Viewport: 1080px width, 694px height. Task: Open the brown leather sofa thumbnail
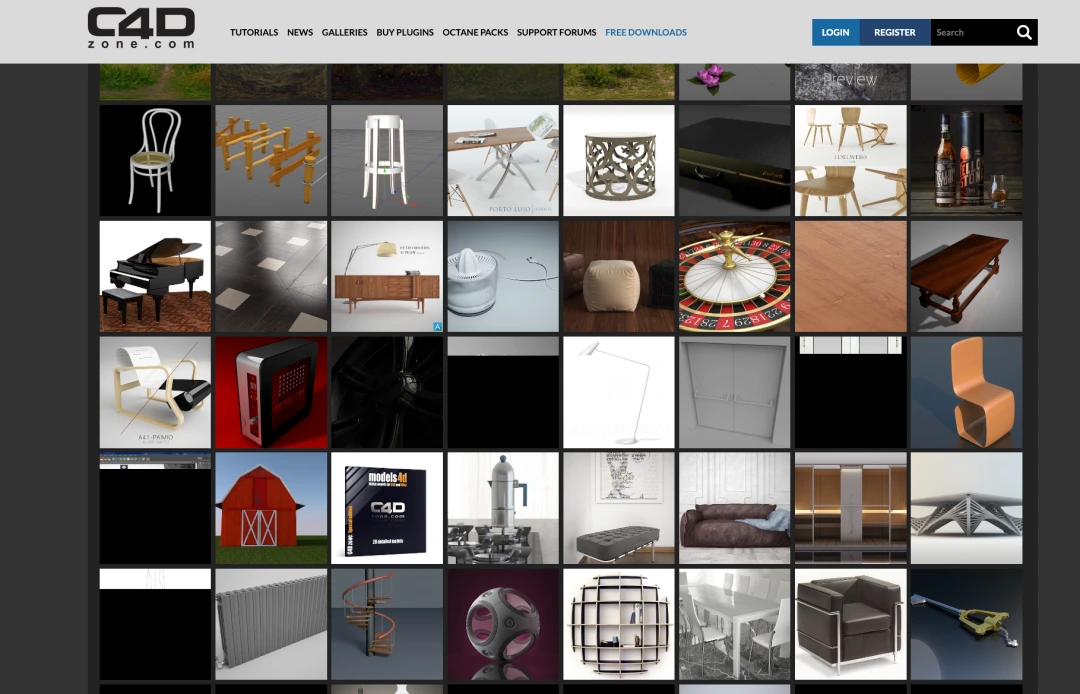[735, 508]
